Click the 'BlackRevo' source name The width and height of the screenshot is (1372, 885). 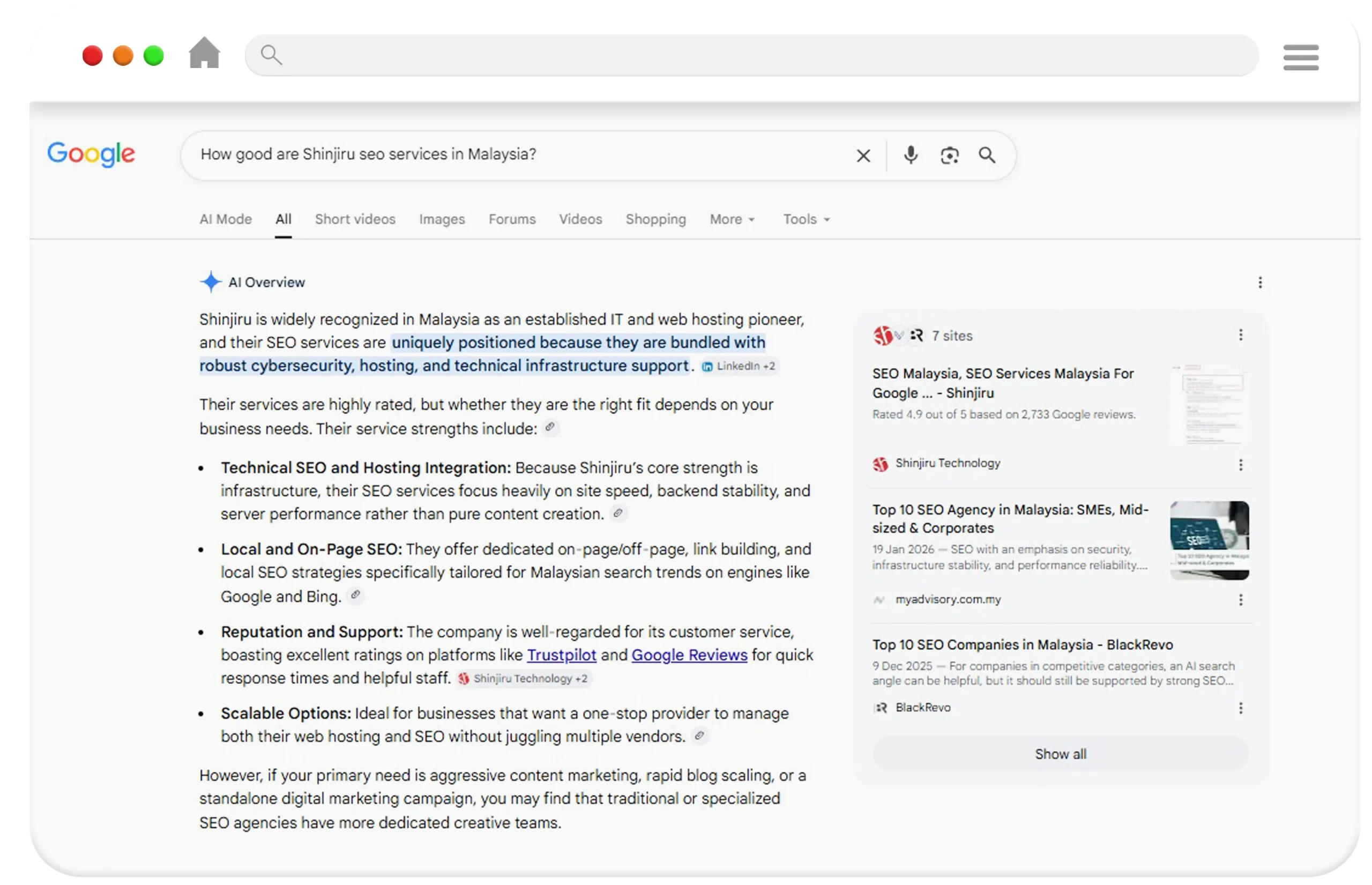[923, 708]
